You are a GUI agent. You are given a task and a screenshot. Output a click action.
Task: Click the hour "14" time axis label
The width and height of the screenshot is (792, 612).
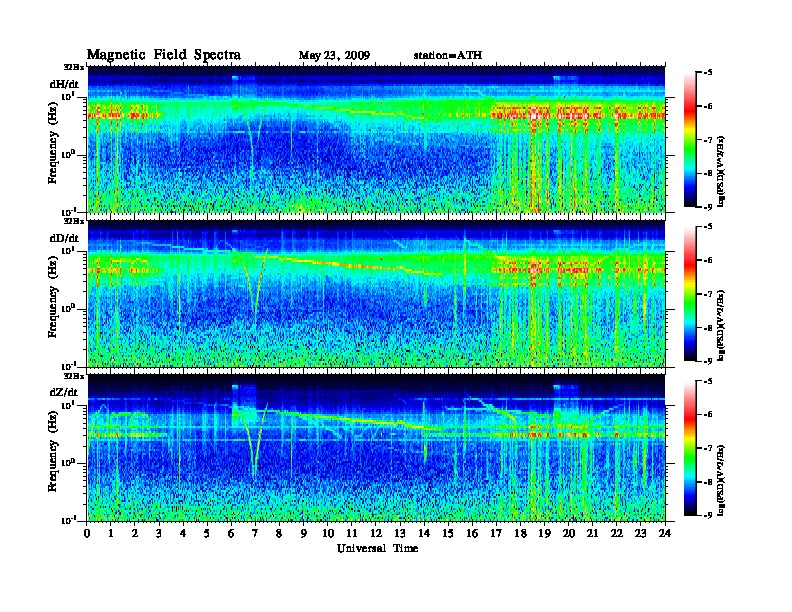pyautogui.click(x=424, y=534)
